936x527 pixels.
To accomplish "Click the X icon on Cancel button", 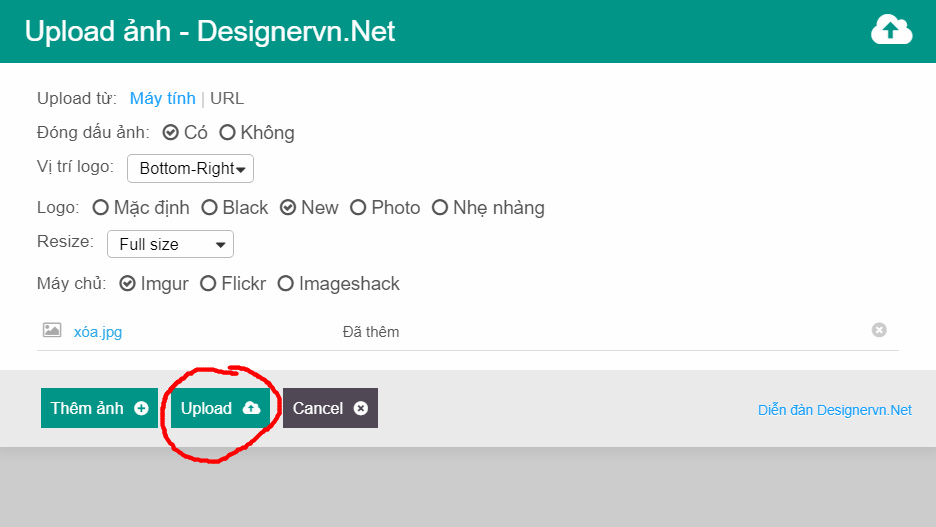I will [x=361, y=408].
